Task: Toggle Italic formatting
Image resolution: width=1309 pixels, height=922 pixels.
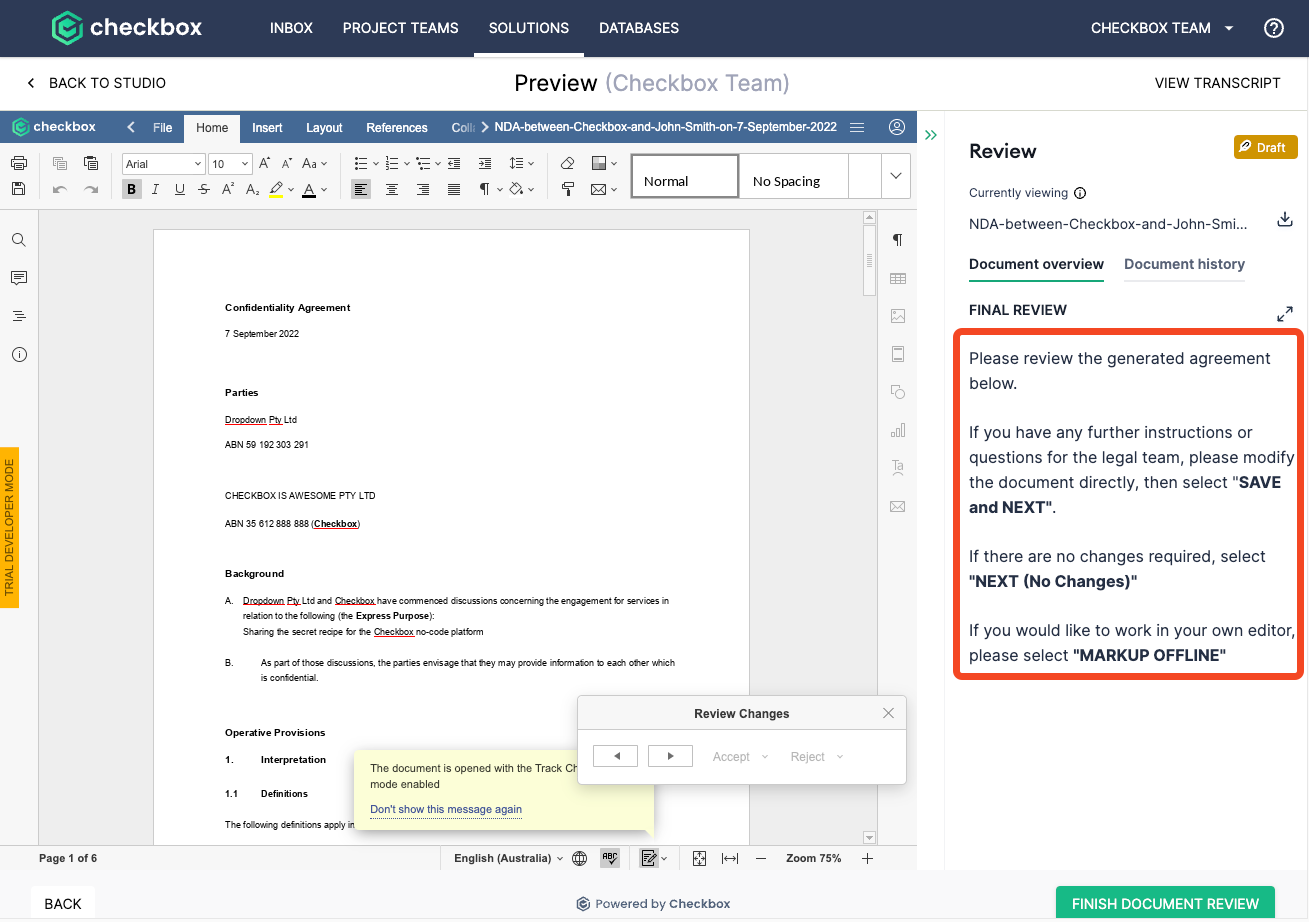Action: [156, 189]
